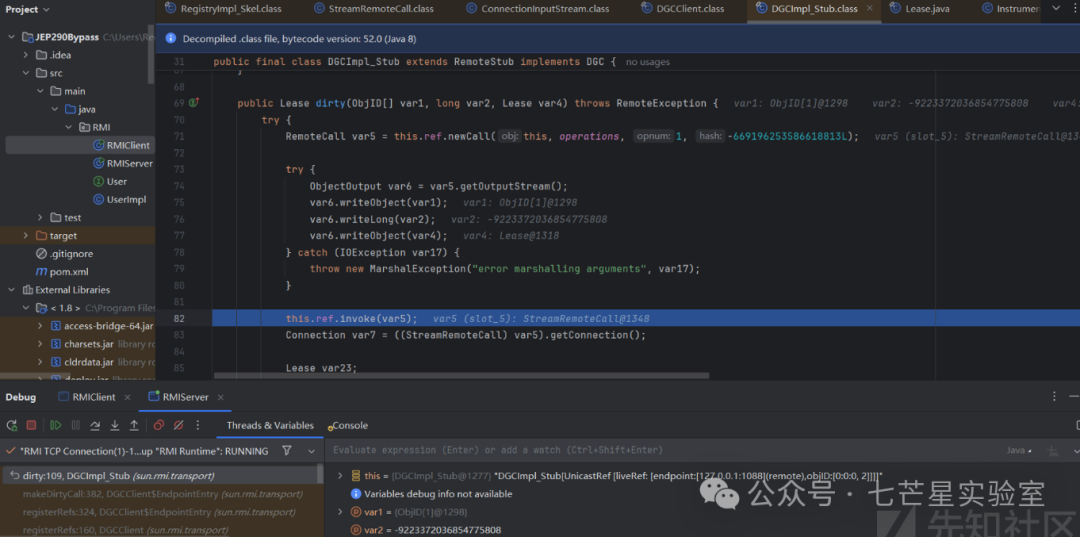This screenshot has width=1080, height=537.
Task: Mute all breakpoints
Action: coord(178,425)
